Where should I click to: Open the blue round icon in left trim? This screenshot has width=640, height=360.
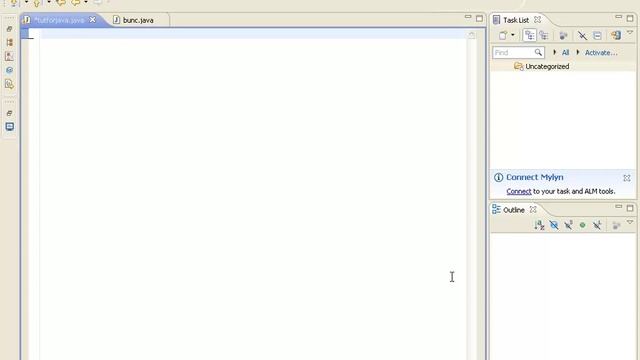tap(9, 70)
